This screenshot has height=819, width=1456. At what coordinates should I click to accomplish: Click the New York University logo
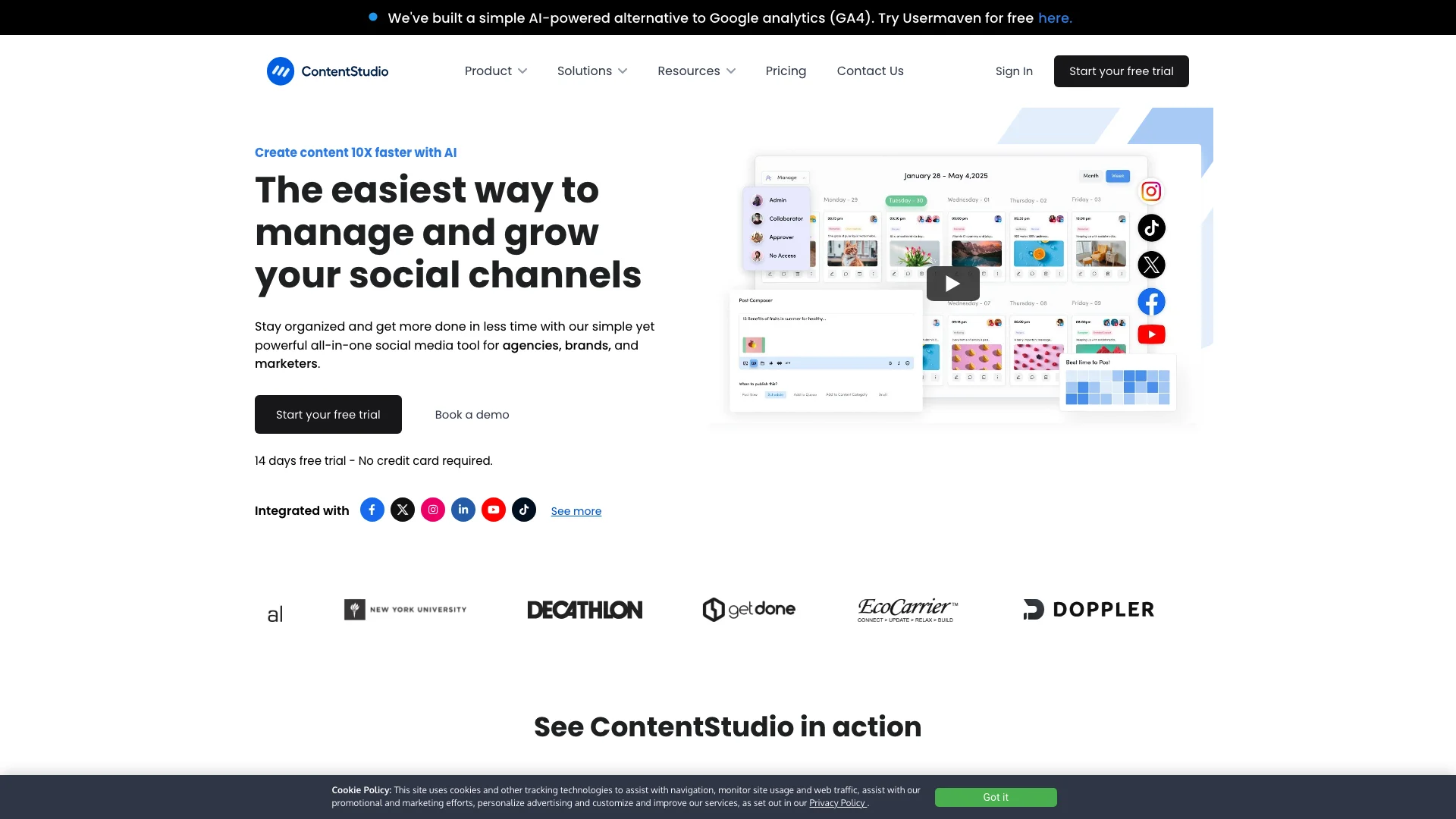click(405, 610)
